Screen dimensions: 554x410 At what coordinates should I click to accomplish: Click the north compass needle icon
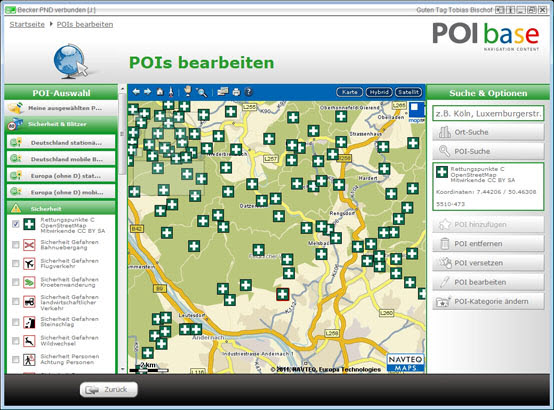click(x=171, y=92)
